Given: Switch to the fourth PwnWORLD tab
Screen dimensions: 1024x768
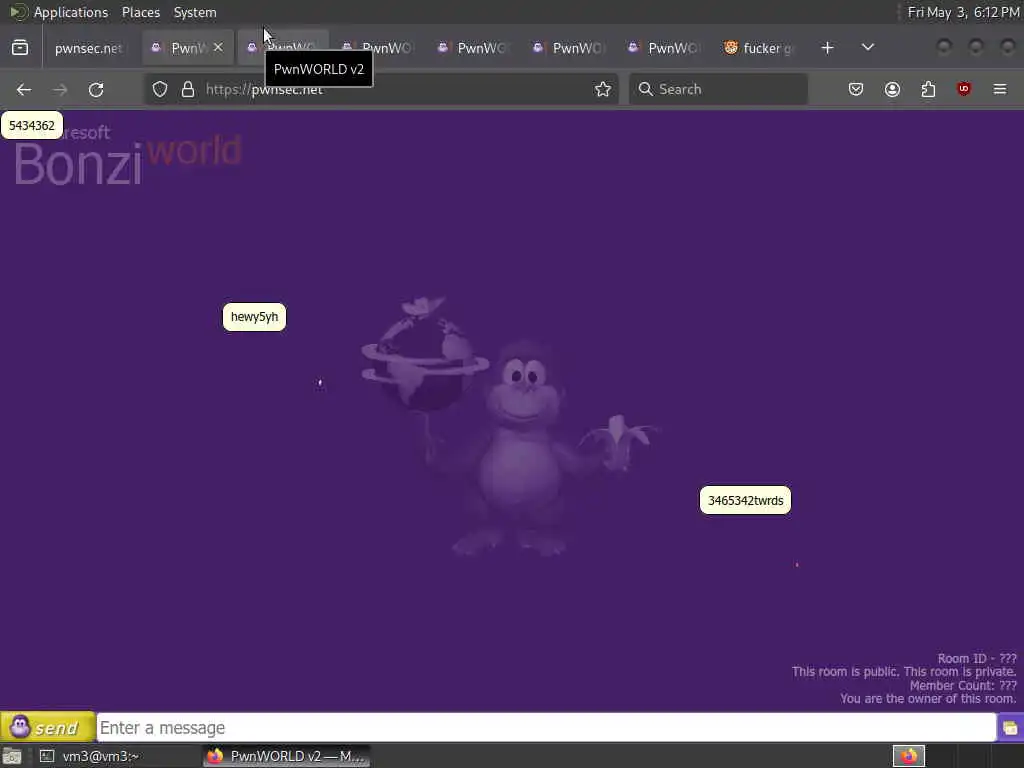Looking at the screenshot, I should pyautogui.click(x=474, y=48).
